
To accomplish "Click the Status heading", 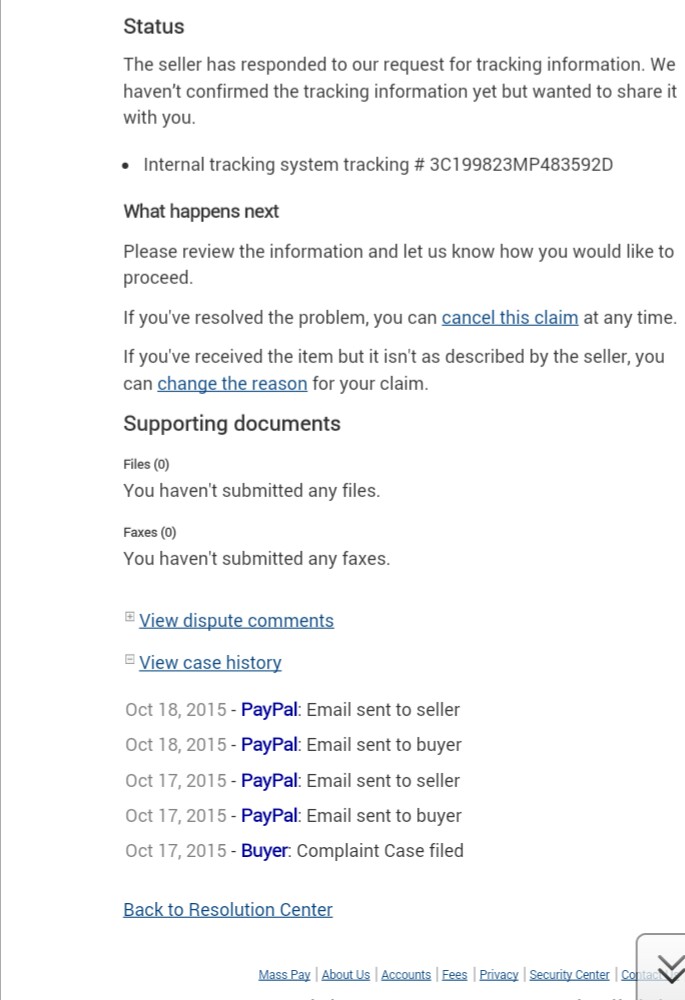I will point(154,27).
